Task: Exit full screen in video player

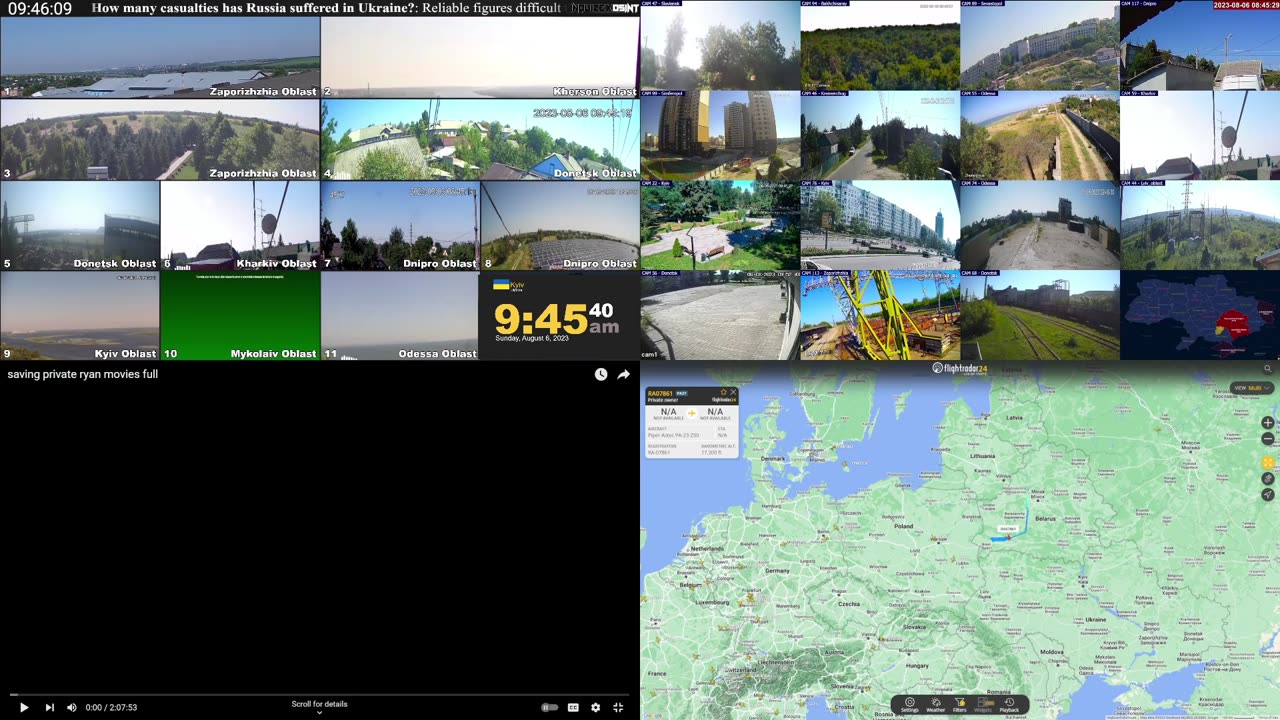Action: coord(618,707)
